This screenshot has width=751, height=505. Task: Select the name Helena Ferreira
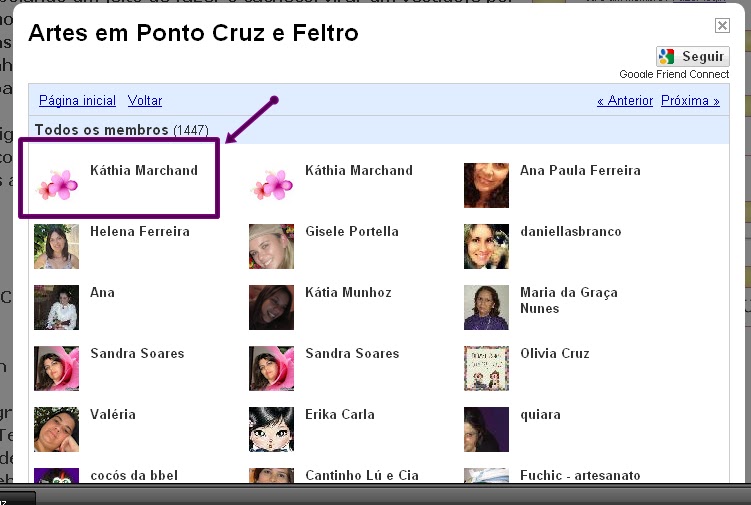tap(140, 231)
